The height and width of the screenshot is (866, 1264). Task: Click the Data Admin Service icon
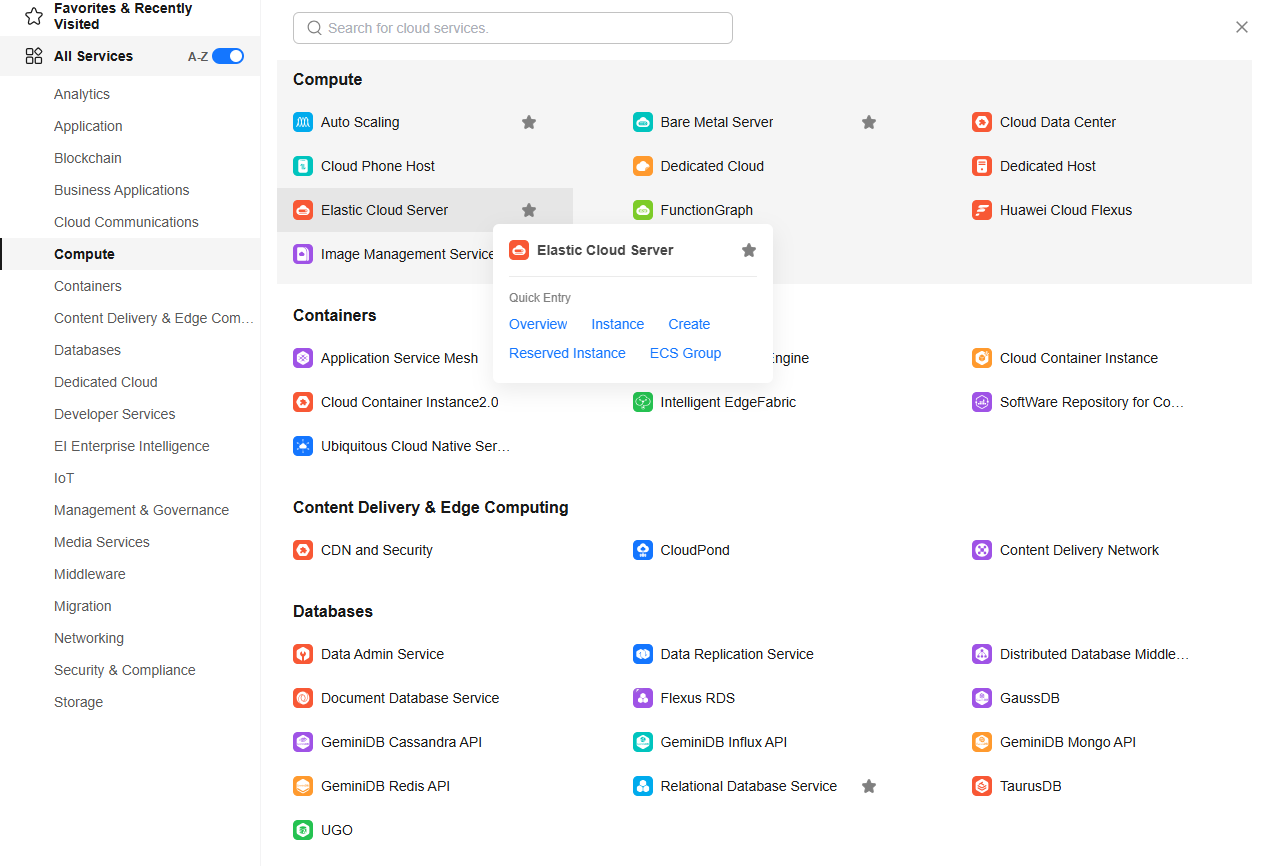(303, 654)
